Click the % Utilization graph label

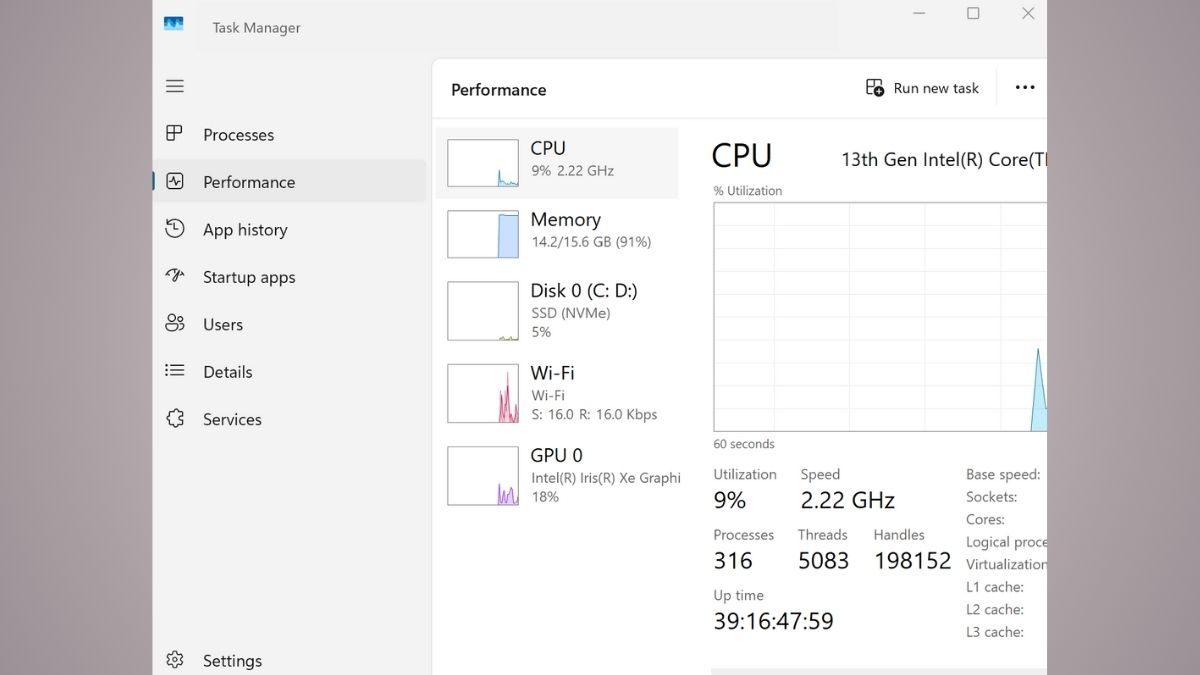tap(748, 191)
